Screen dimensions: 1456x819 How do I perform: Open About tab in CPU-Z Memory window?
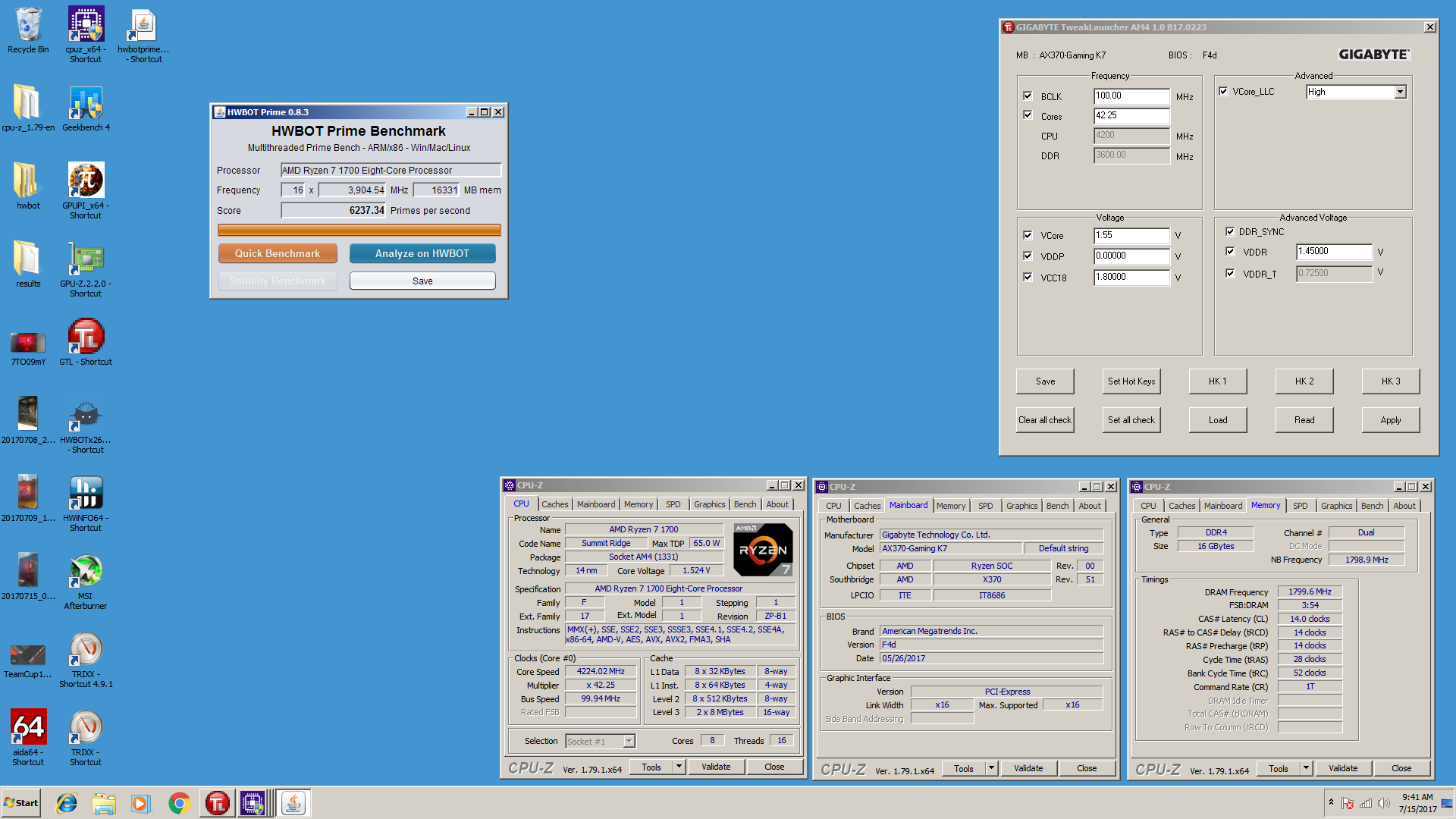pos(1404,506)
